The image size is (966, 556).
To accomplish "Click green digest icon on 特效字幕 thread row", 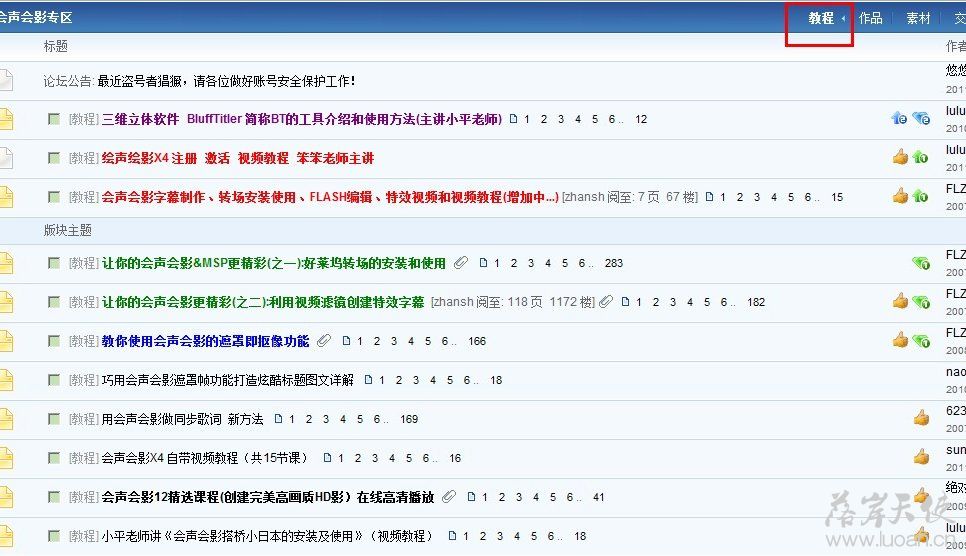I will (921, 302).
